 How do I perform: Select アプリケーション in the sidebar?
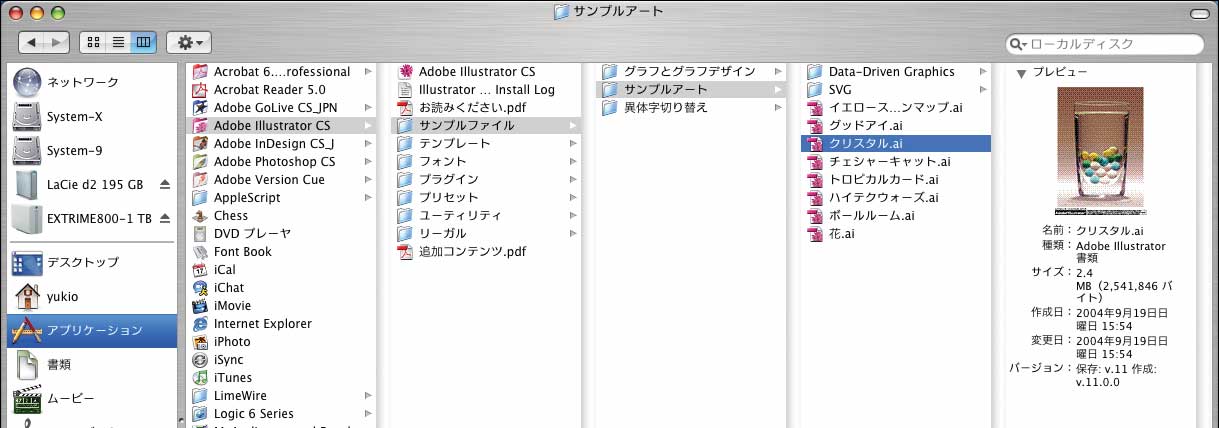pyautogui.click(x=92, y=330)
